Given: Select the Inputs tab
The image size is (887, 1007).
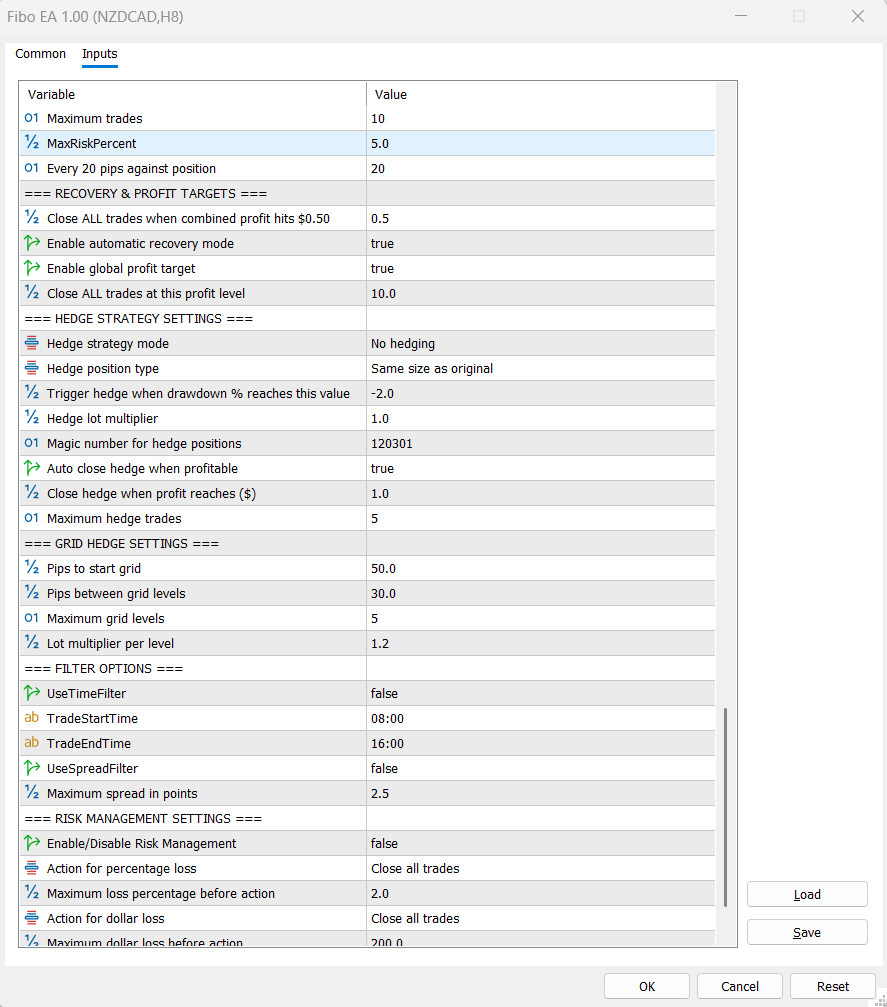Looking at the screenshot, I should (x=100, y=54).
